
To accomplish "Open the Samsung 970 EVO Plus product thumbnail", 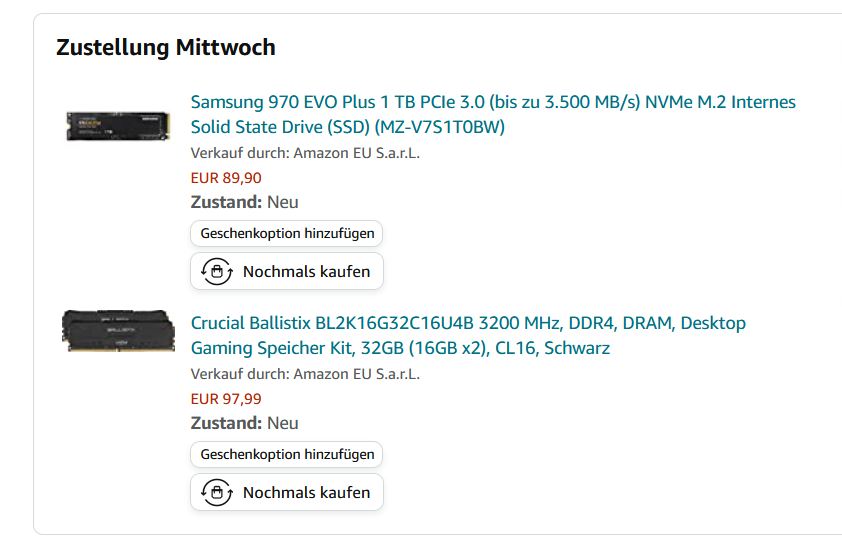I will [118, 126].
